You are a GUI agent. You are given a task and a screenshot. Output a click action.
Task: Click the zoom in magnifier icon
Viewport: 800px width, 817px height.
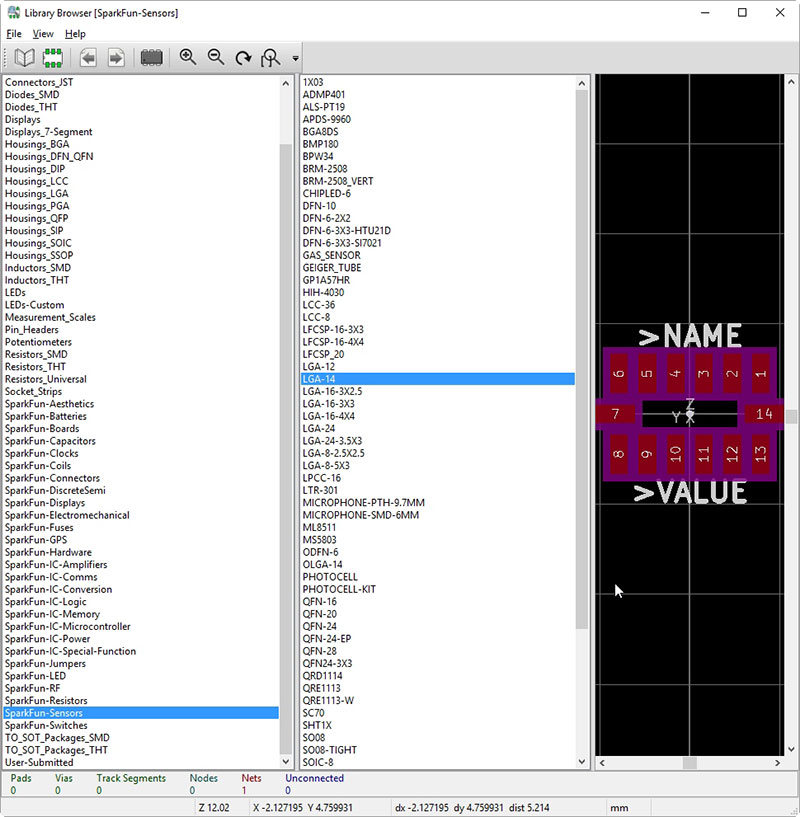(x=188, y=58)
